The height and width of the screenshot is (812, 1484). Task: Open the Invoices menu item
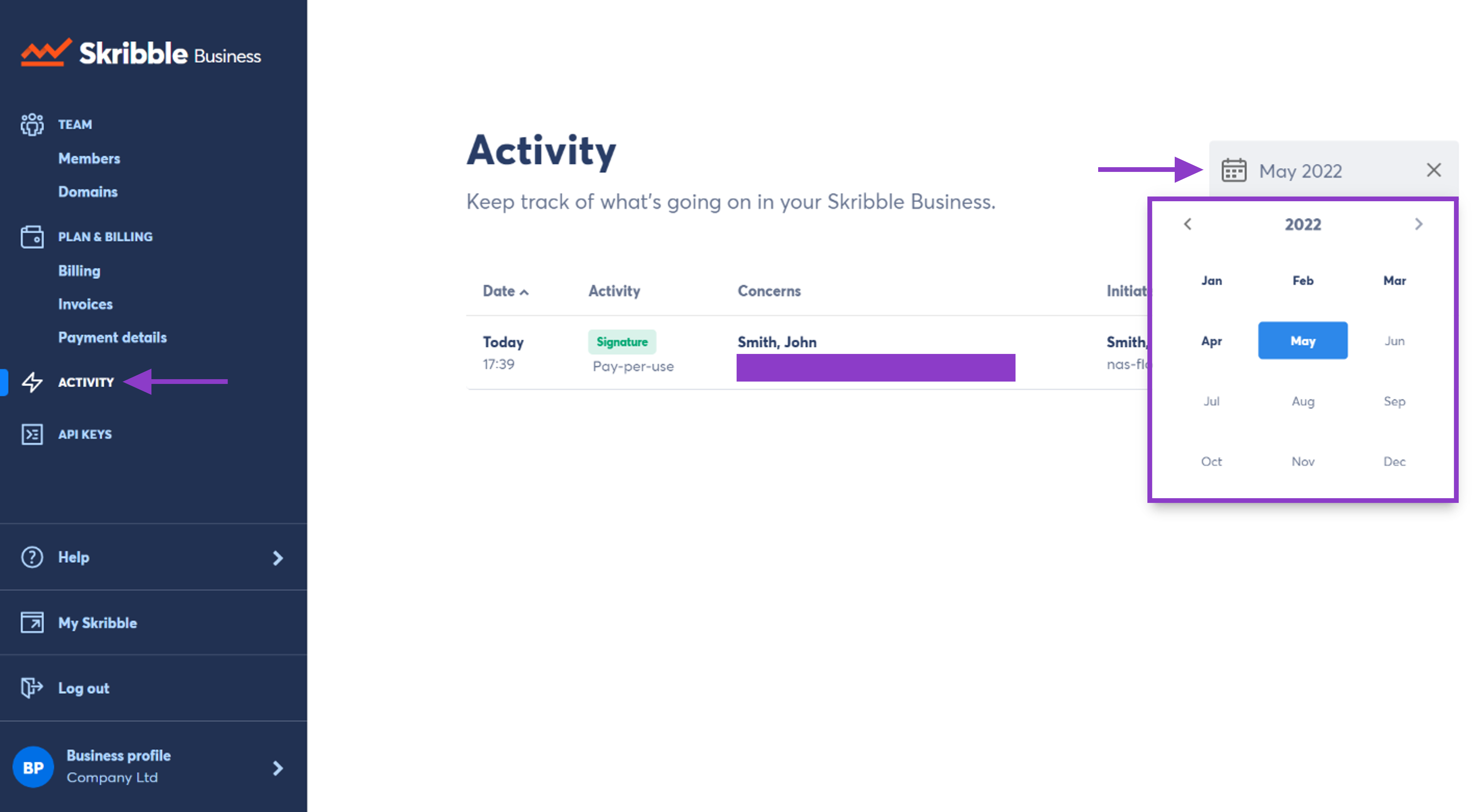[x=85, y=304]
